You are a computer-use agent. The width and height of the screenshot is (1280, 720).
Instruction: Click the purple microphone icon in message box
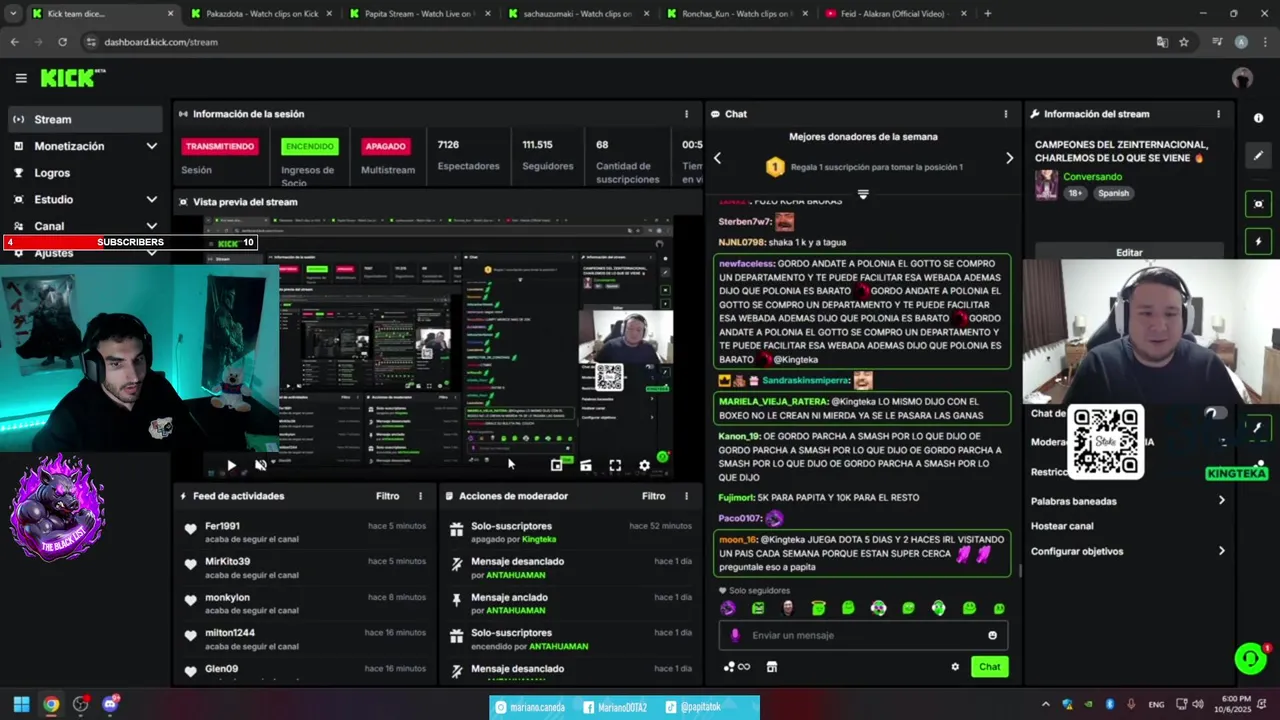pyautogui.click(x=735, y=635)
